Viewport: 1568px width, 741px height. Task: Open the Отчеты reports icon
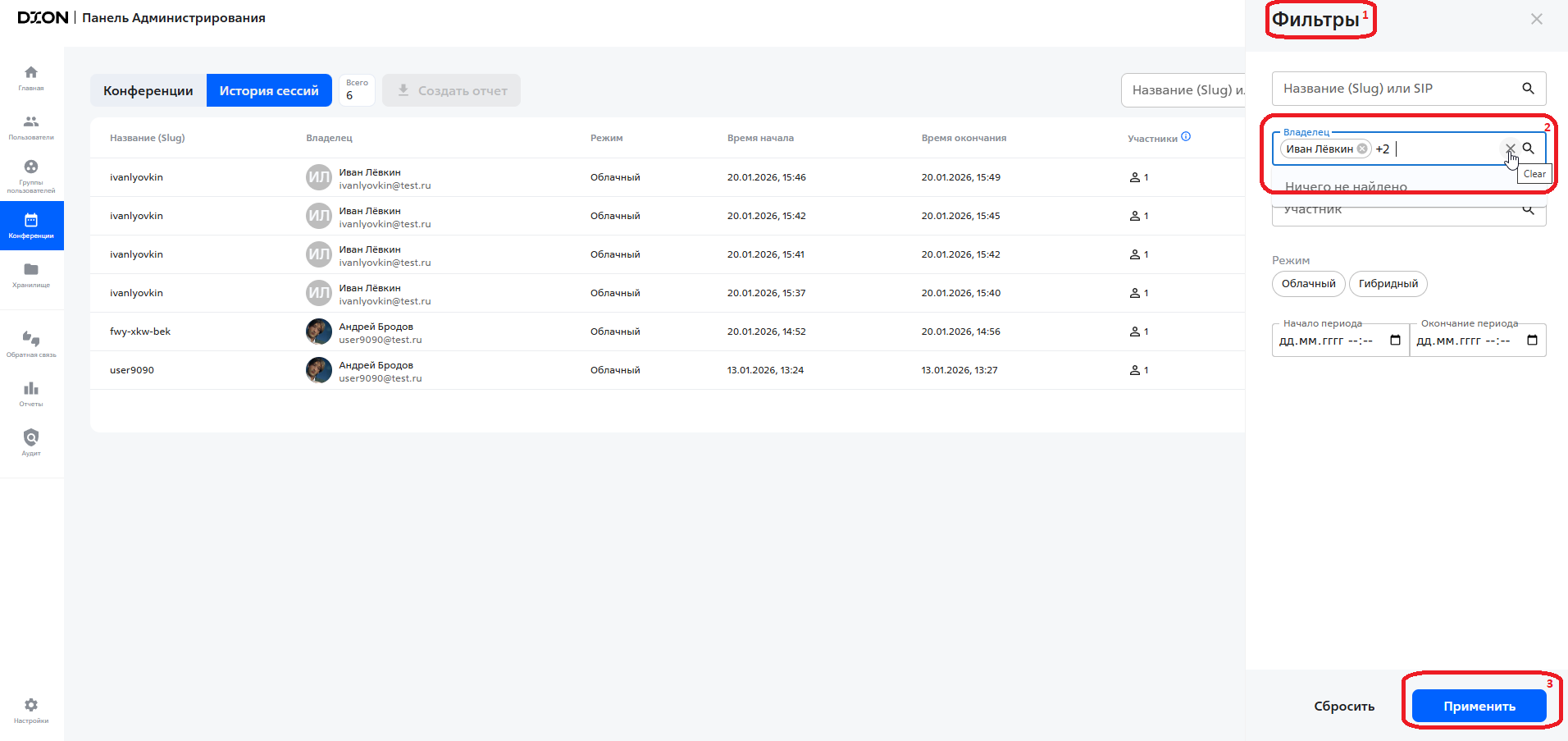click(x=31, y=393)
